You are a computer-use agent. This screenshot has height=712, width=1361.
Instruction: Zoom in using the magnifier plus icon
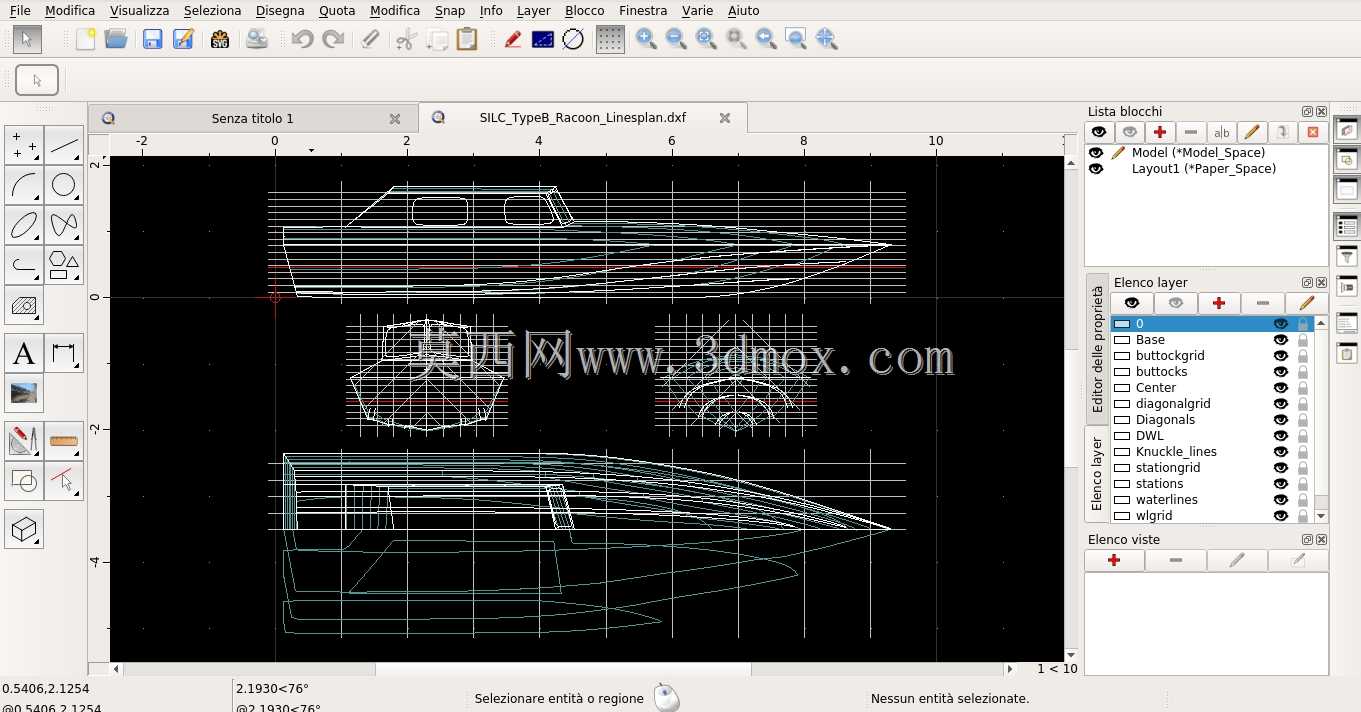646,39
